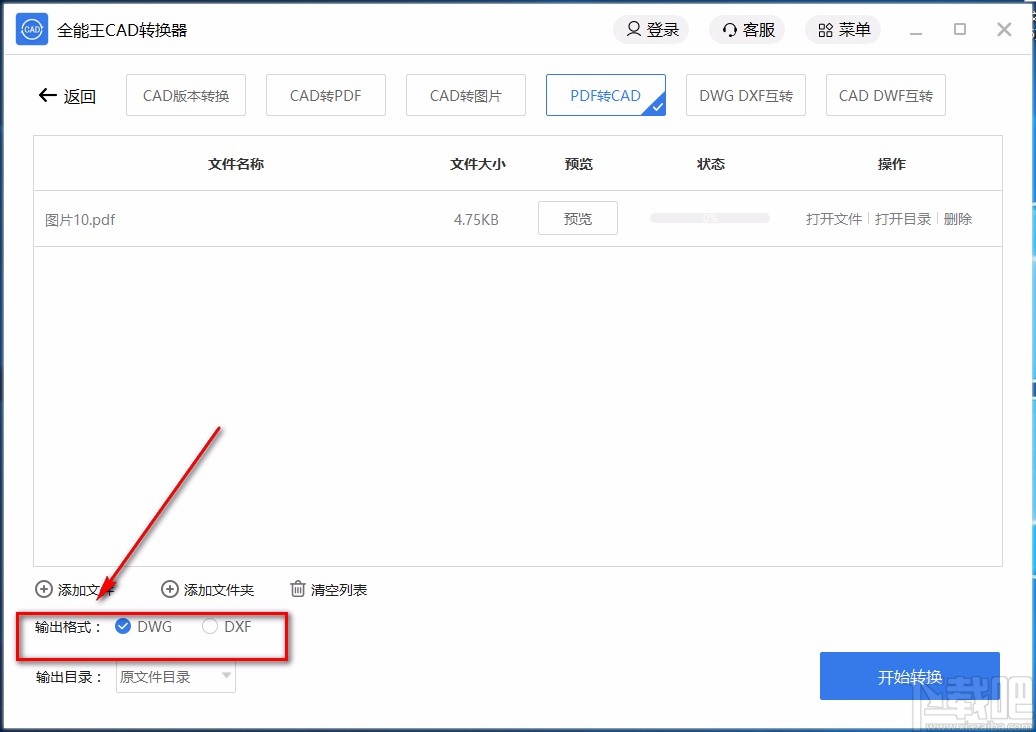Click the 预览 preview button for 图片10.pdf
This screenshot has width=1036, height=732.
tap(577, 218)
